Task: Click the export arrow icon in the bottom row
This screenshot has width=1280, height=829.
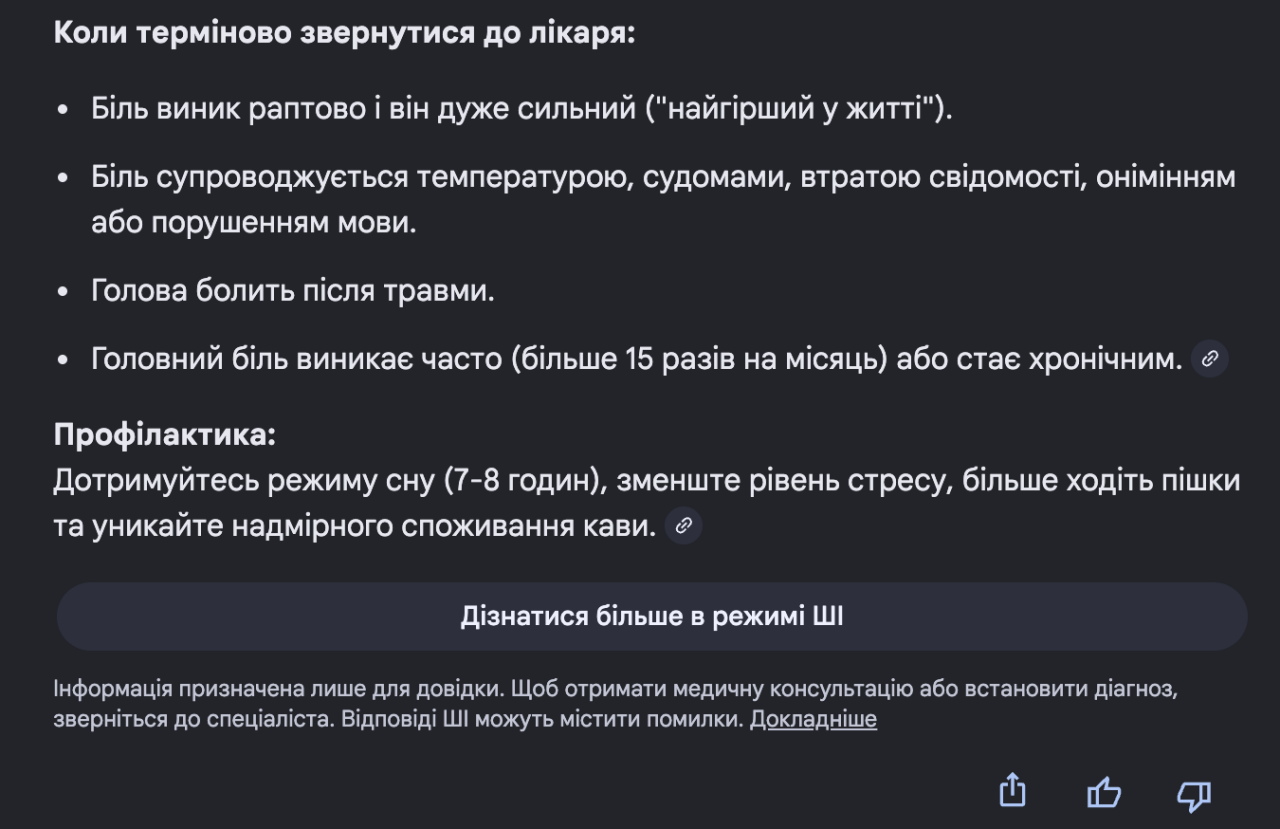Action: (1014, 791)
